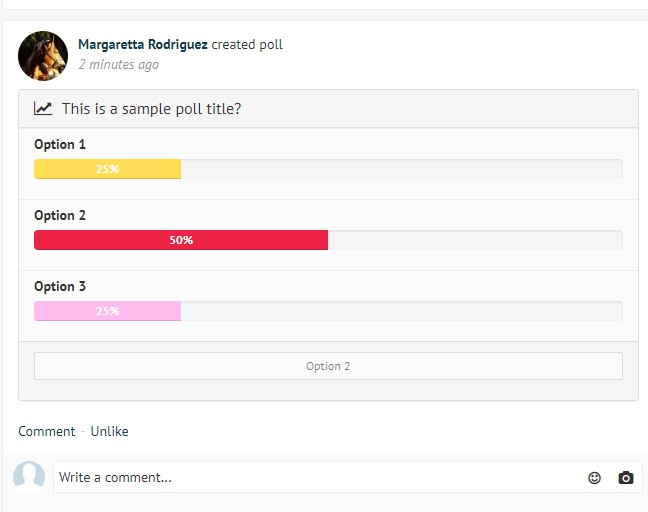This screenshot has width=648, height=512.
Task: Click Unlike under the poll
Action: pyautogui.click(x=110, y=431)
